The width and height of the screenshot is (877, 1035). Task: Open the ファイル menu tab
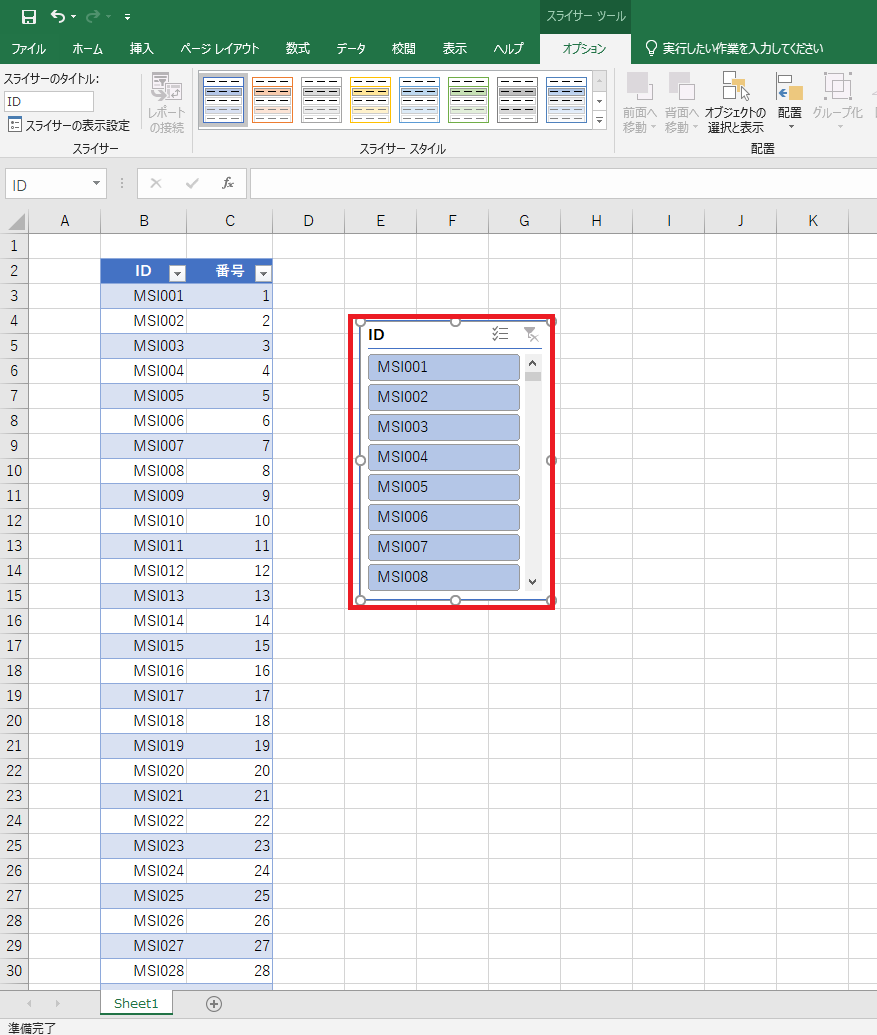(x=28, y=48)
